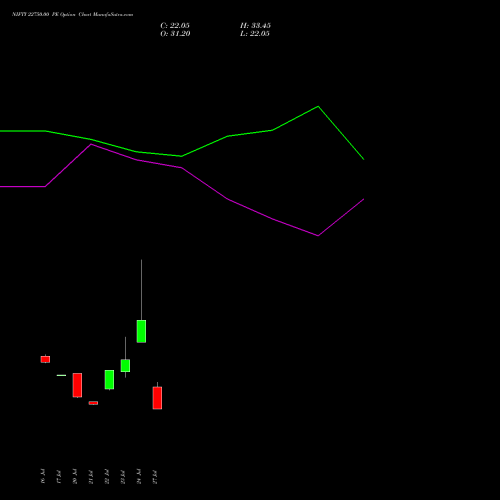500x500 pixels.
Task: Click the 16 Jul date axis label
Action: pyautogui.click(x=43, y=476)
